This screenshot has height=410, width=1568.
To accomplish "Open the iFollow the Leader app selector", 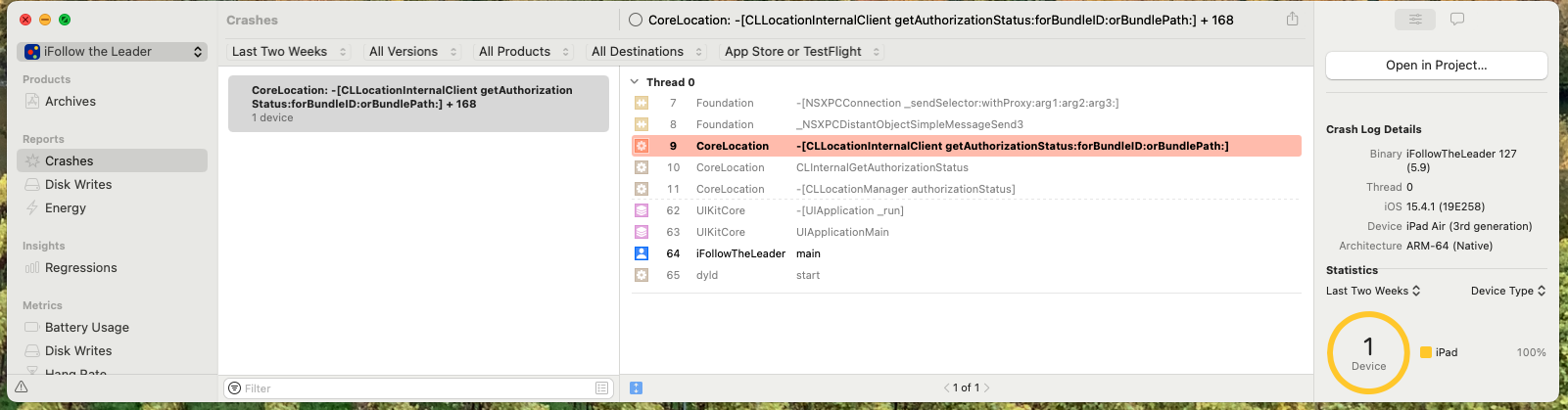I will pos(114,52).
